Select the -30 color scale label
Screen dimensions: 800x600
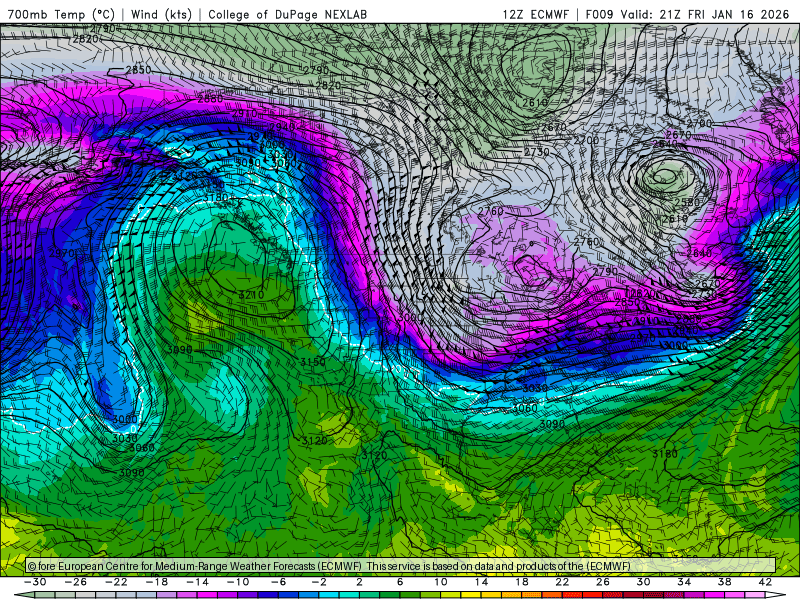(35, 582)
